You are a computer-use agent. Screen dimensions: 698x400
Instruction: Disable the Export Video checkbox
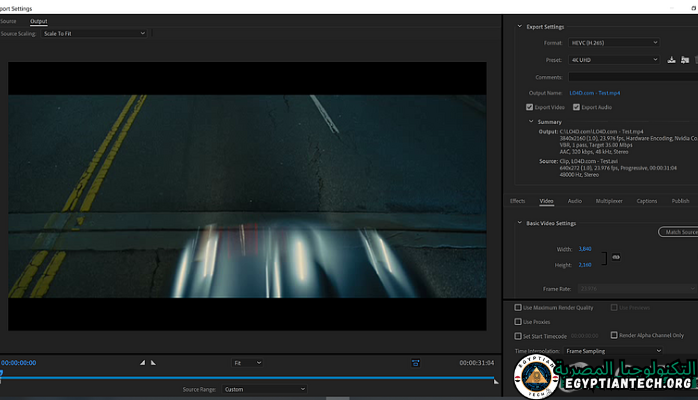530,107
